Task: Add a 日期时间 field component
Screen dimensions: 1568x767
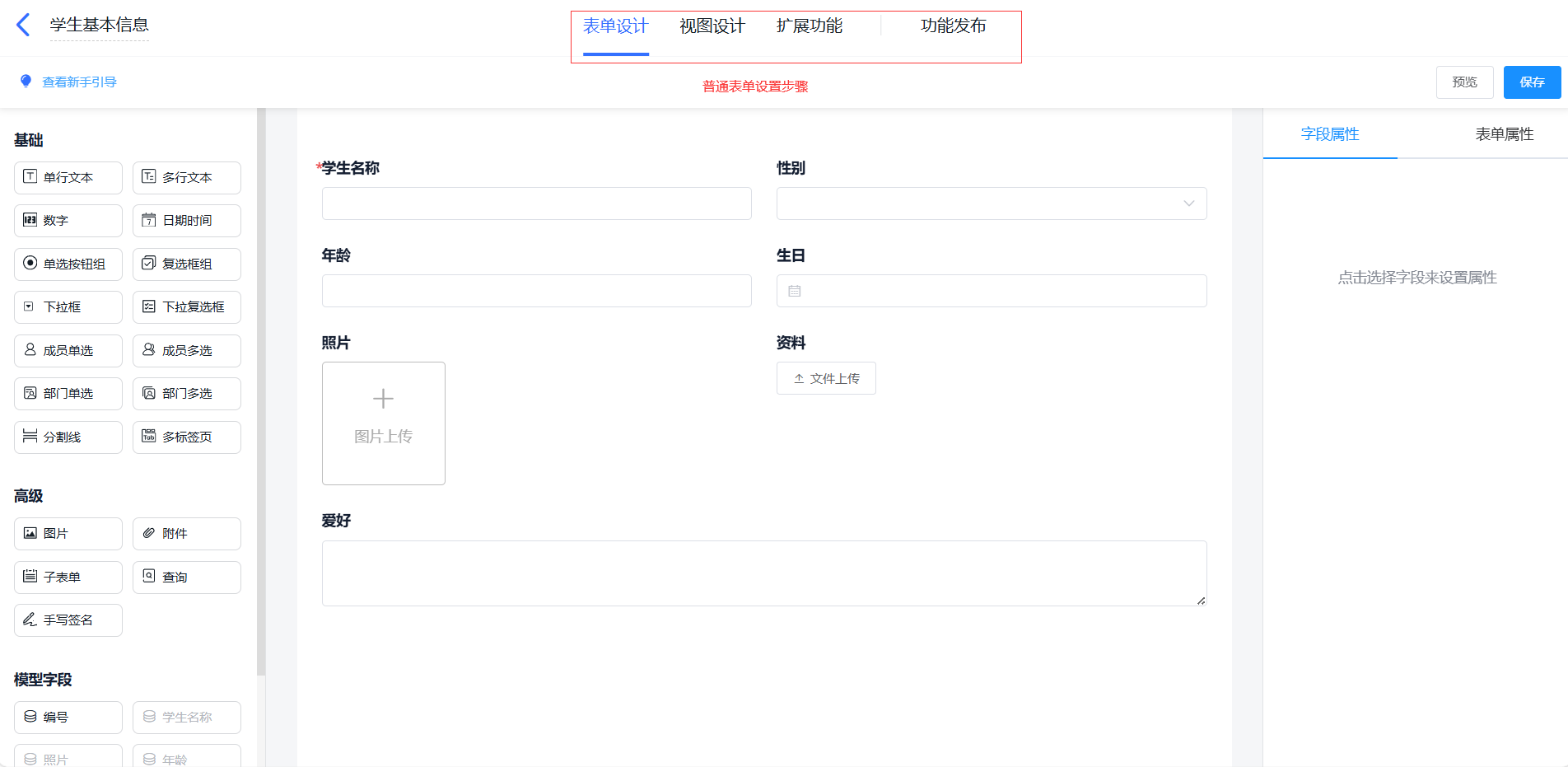Action: (187, 221)
